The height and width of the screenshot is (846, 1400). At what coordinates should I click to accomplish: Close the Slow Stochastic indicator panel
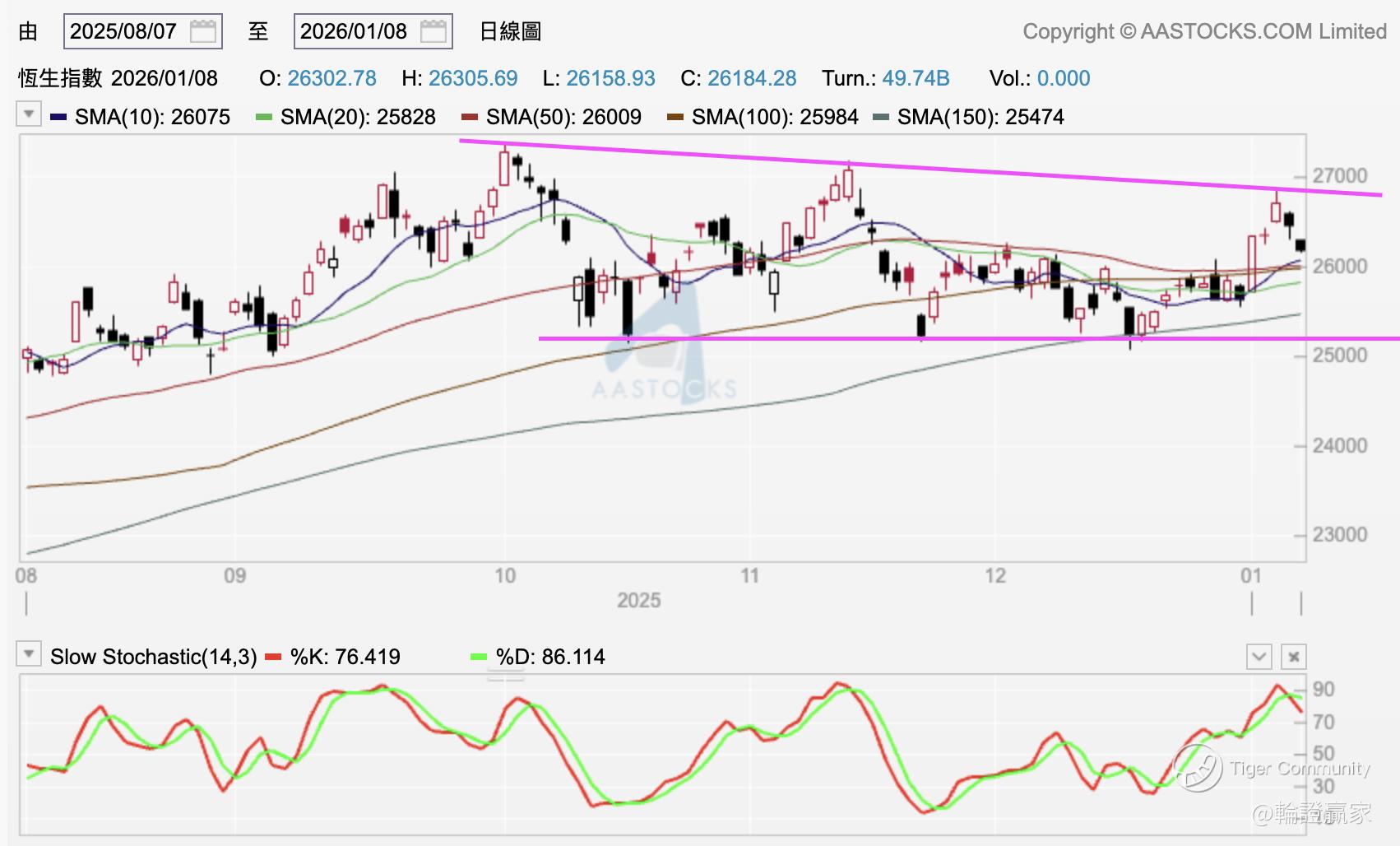[x=1294, y=657]
